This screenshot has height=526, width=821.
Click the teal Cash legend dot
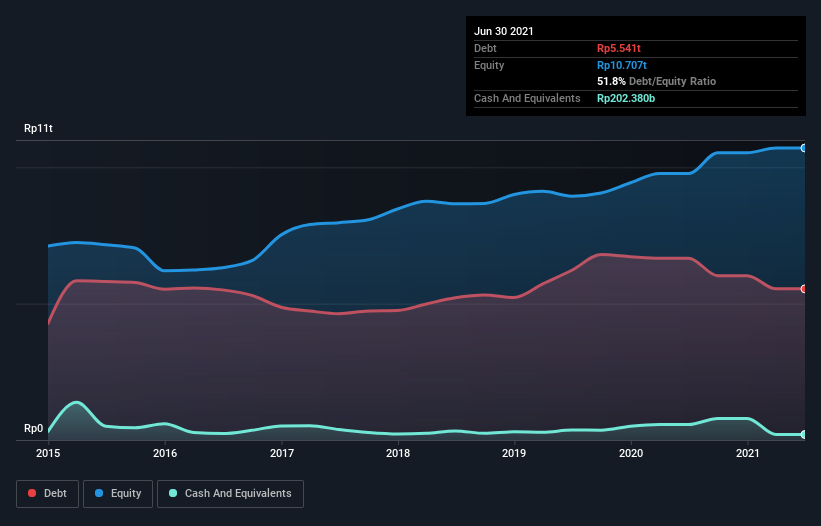point(173,493)
